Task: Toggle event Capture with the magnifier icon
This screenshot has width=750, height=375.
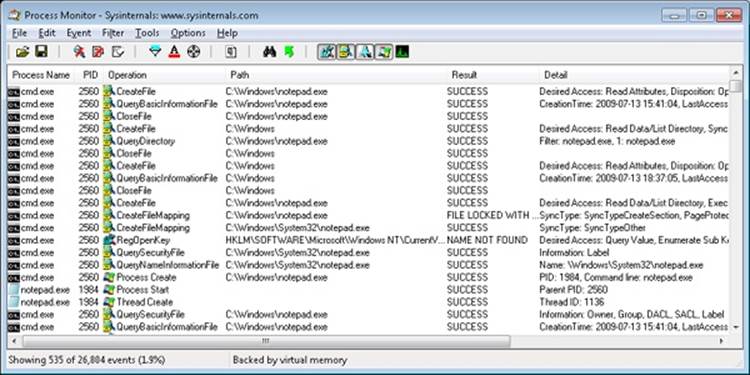Action: [x=79, y=52]
